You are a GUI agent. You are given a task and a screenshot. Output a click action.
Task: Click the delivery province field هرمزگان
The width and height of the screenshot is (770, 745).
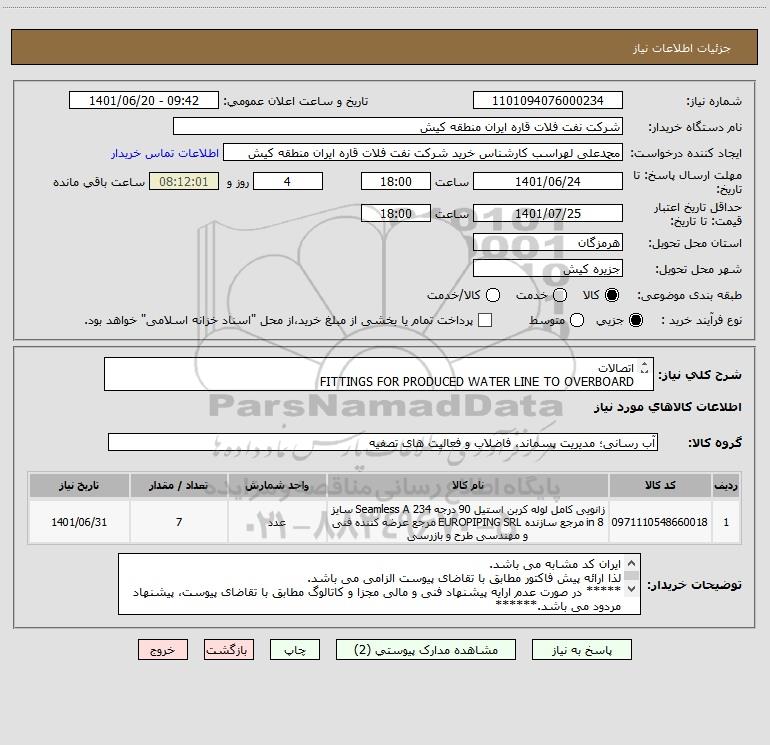[x=548, y=242]
